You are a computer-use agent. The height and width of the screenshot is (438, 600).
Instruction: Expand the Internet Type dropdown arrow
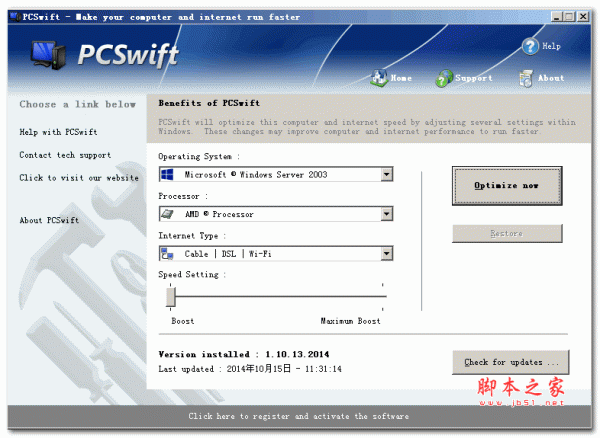(387, 253)
